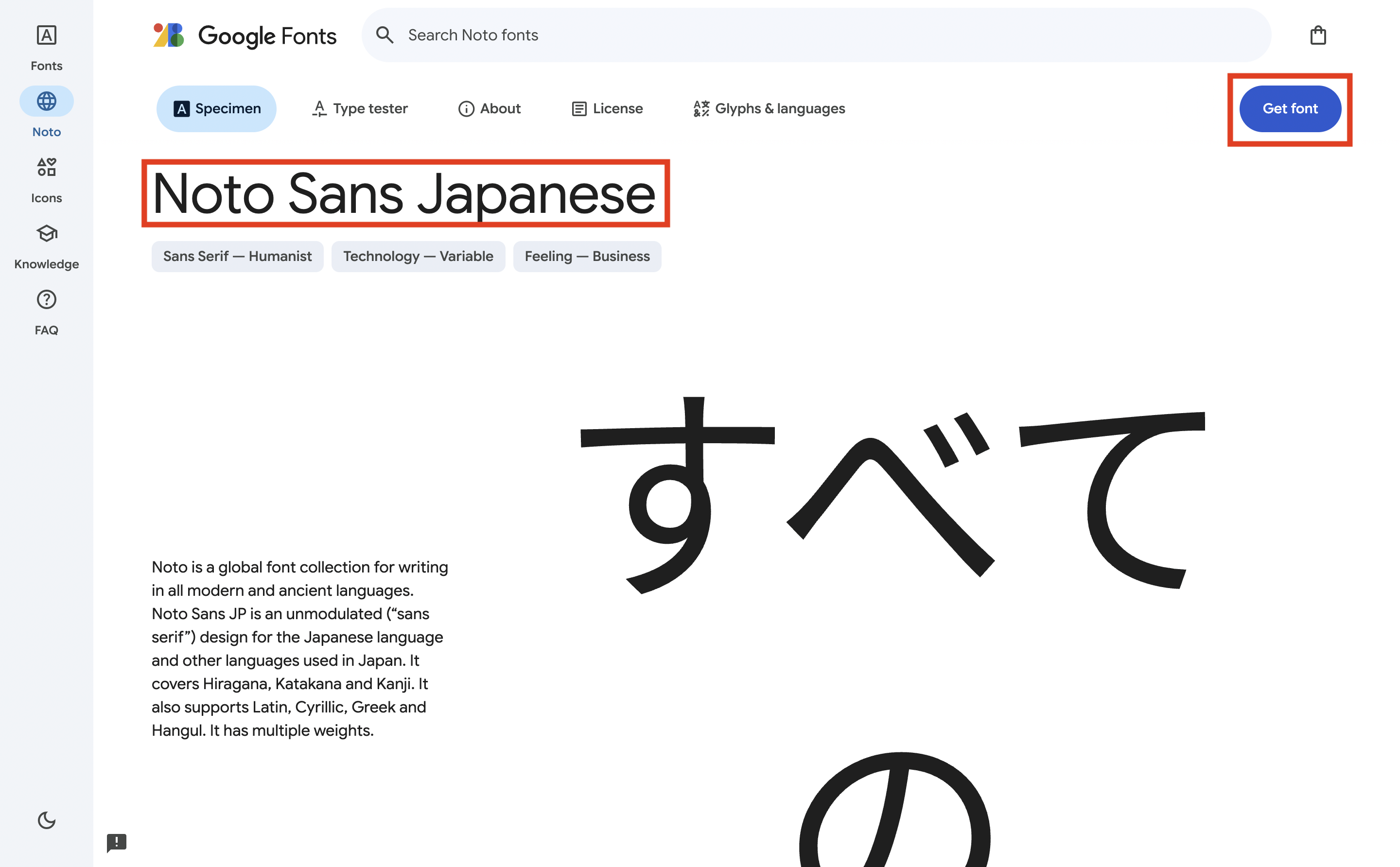
Task: Switch to the Specimen tab
Action: [216, 109]
